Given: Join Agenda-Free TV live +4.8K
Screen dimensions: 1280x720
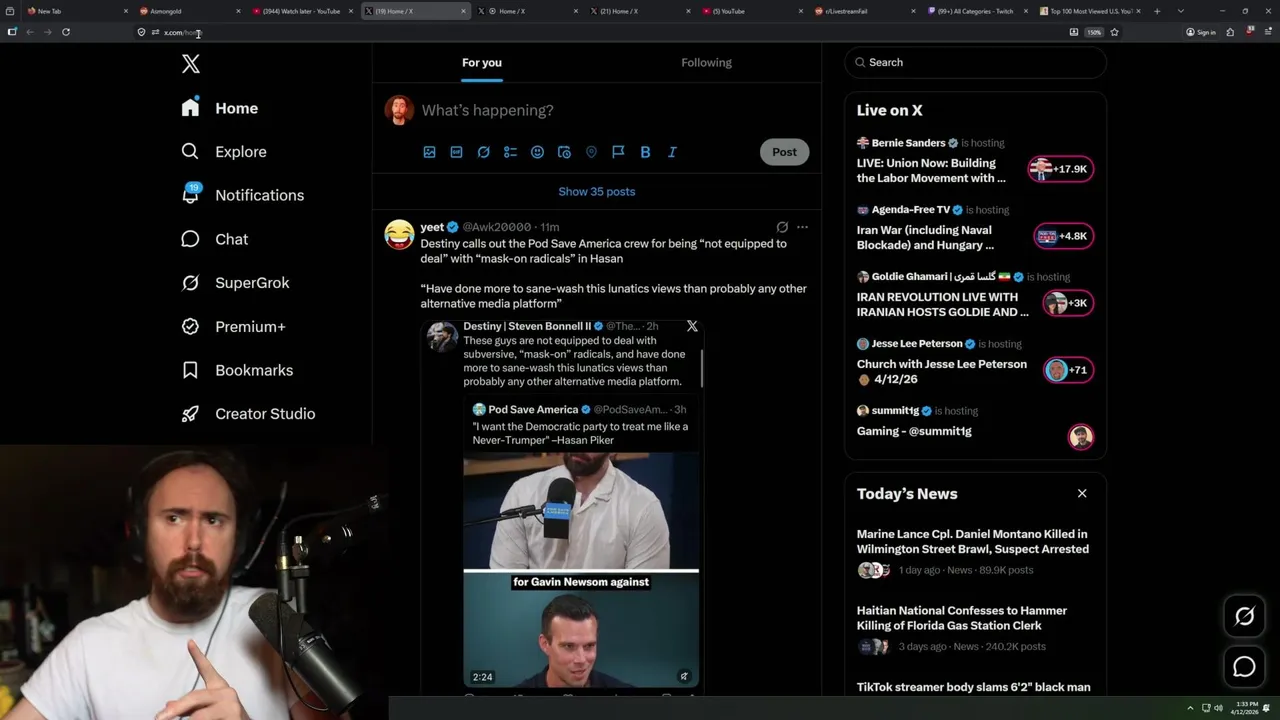Looking at the screenshot, I should (x=1064, y=236).
